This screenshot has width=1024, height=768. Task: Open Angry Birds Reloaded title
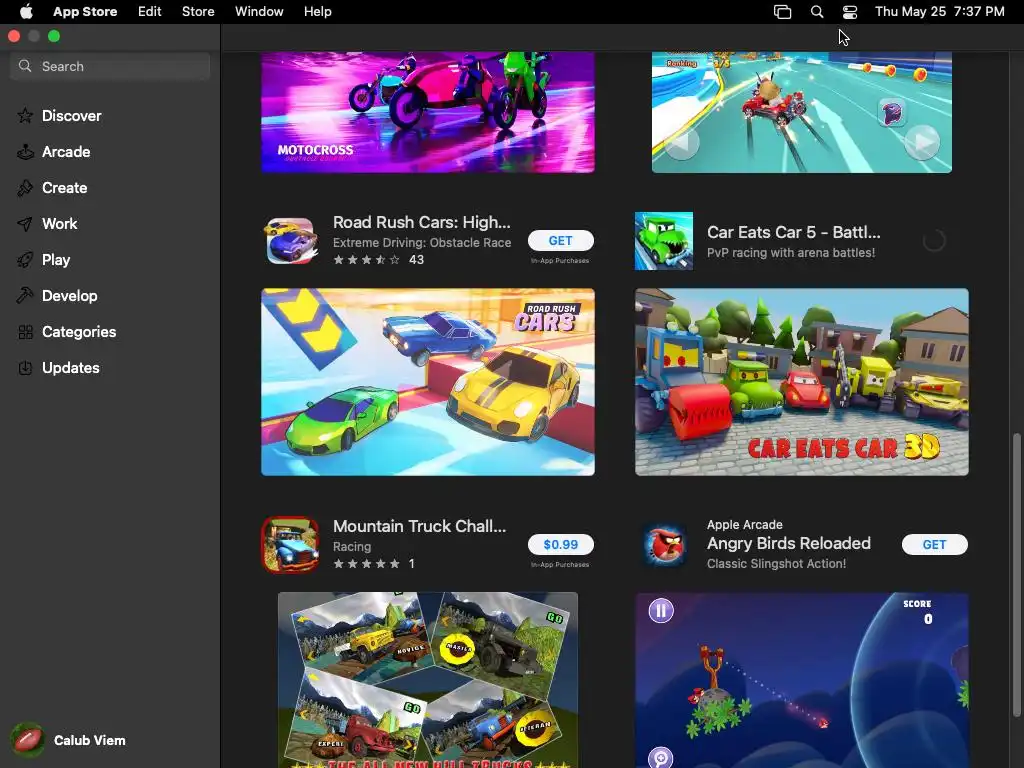(788, 543)
